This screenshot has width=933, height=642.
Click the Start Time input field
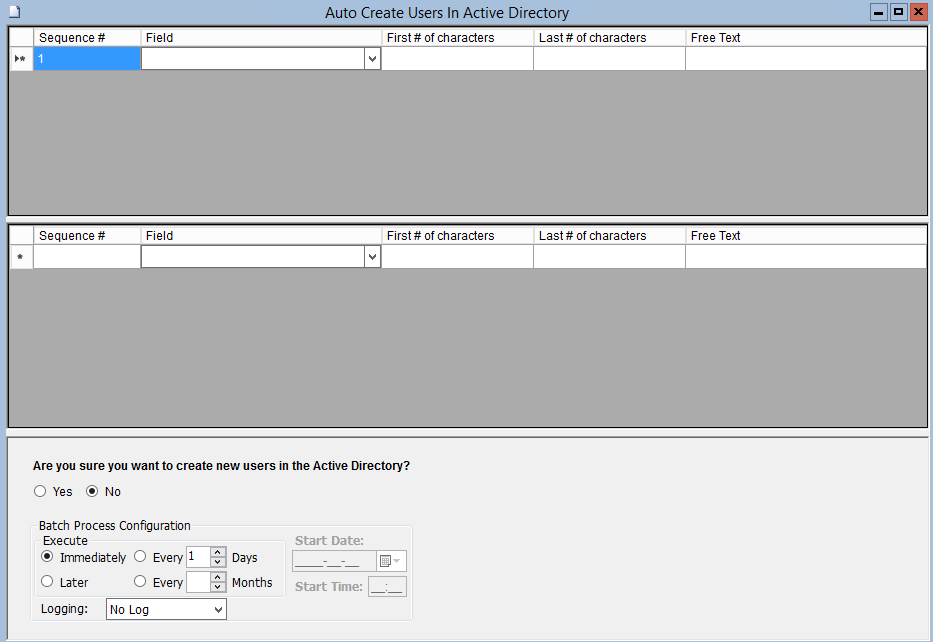coord(387,587)
